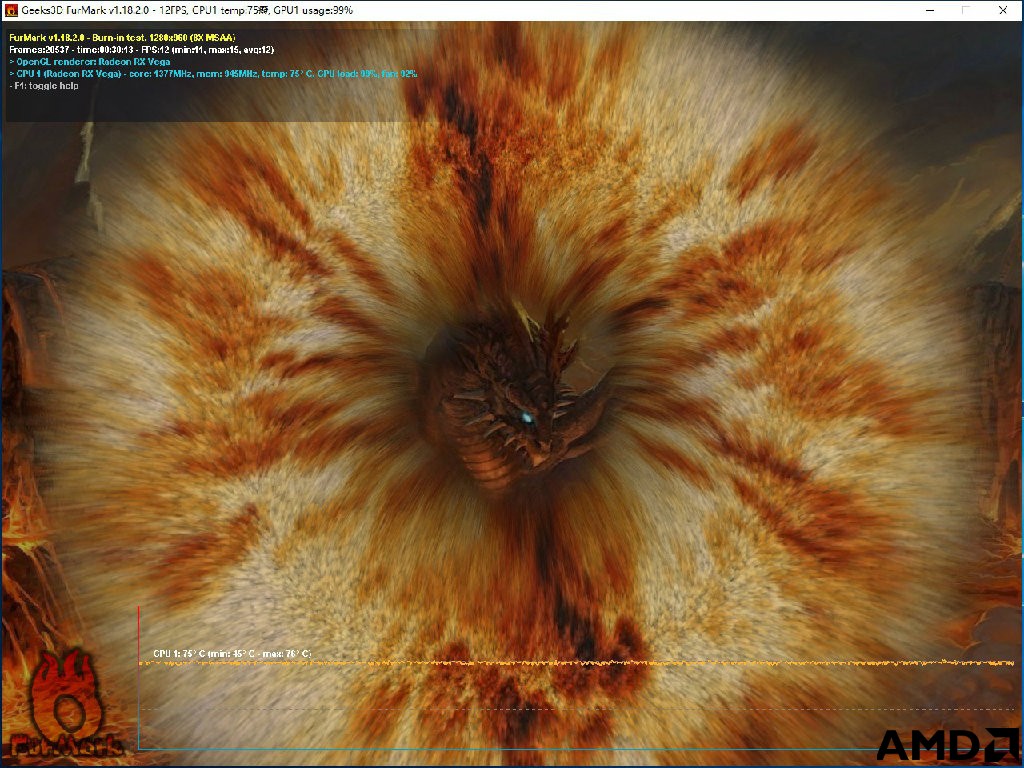Click the 'FurMark v1.18.2.0 - Burn-in test' line
Viewport: 1024px width, 768px height.
point(122,38)
